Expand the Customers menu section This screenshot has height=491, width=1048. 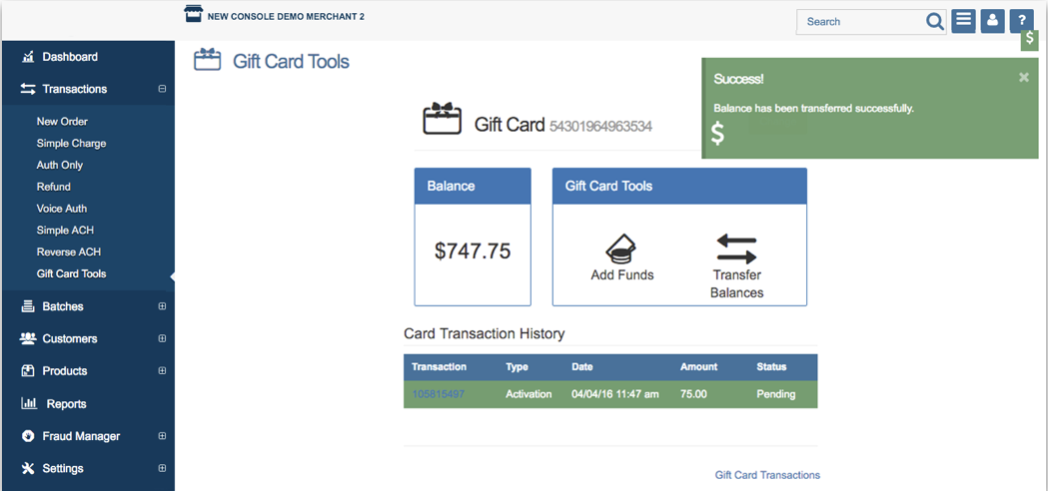162,339
